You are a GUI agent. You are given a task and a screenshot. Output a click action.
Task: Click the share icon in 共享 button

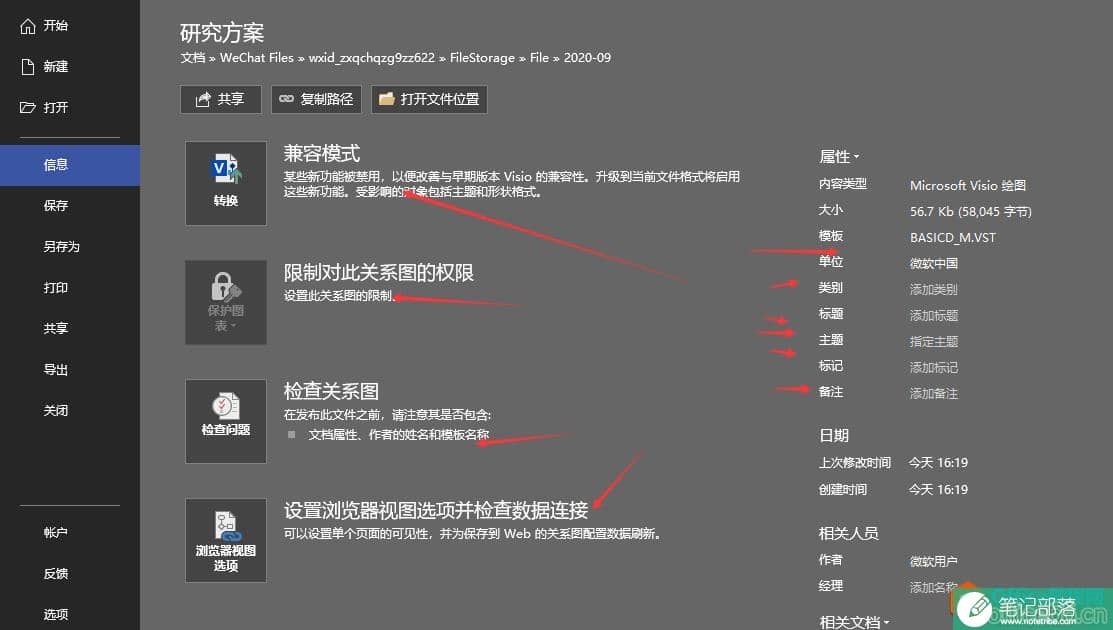tap(203, 99)
